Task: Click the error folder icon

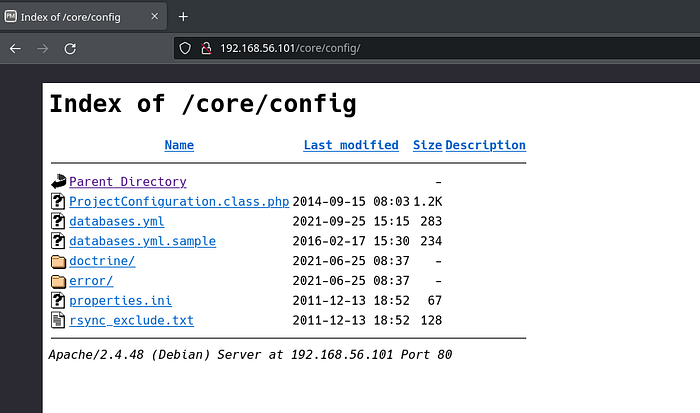Action: click(x=58, y=281)
